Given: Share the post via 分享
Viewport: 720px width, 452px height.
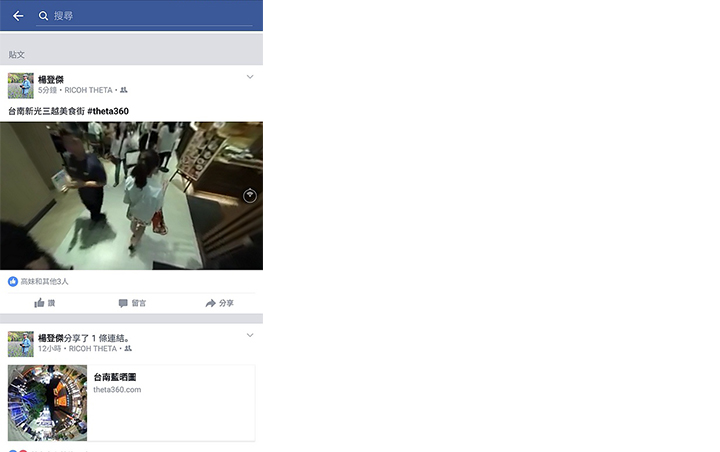Looking at the screenshot, I should [219, 303].
